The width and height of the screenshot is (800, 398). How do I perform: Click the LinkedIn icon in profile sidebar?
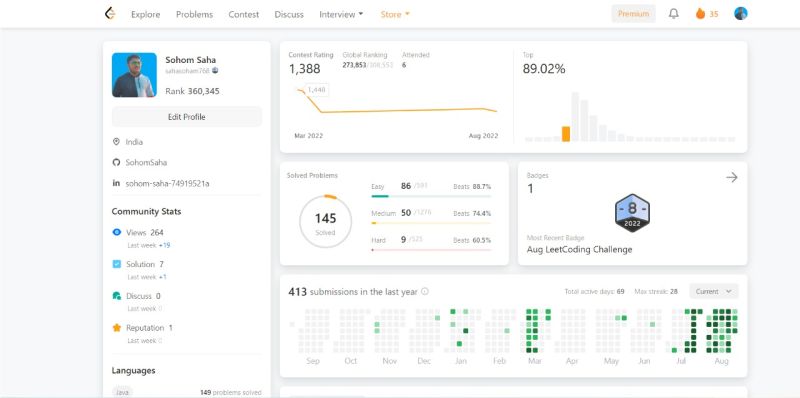(x=116, y=183)
